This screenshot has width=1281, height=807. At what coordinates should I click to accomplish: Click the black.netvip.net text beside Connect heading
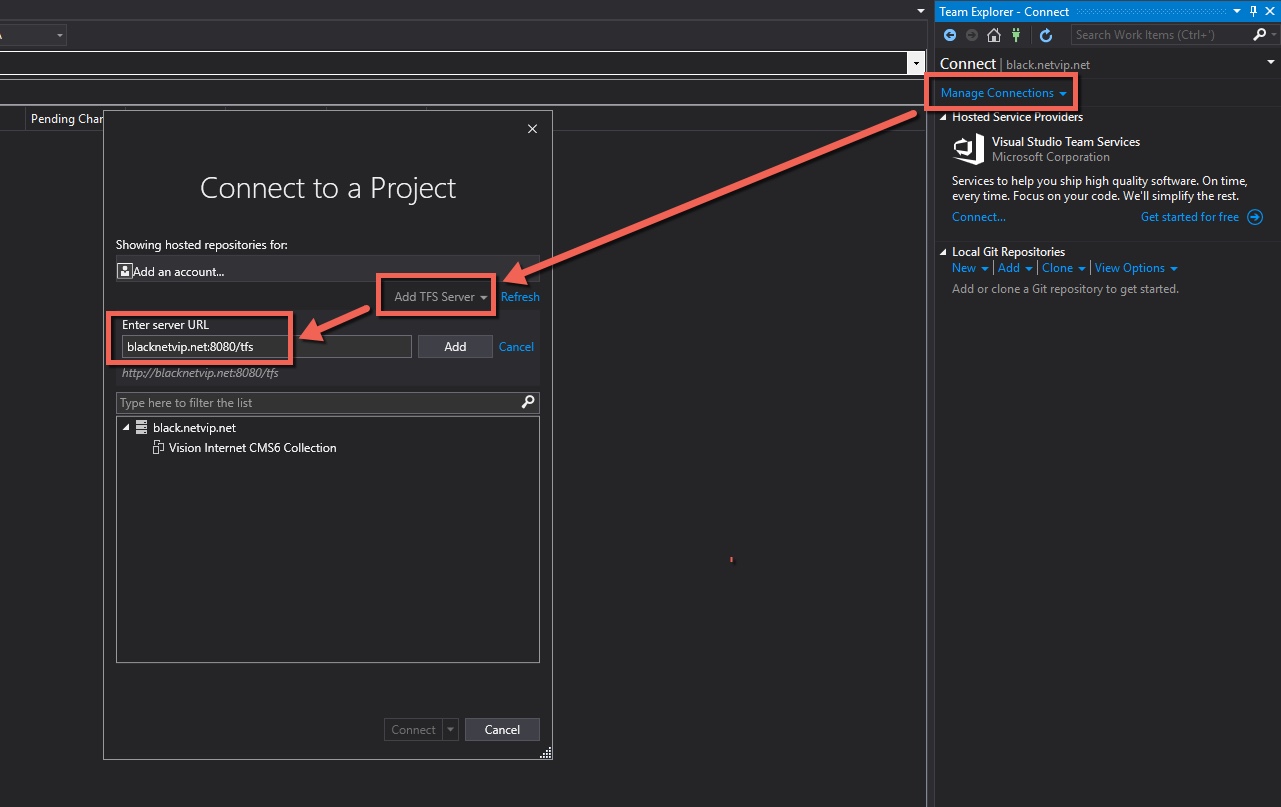(x=1048, y=65)
